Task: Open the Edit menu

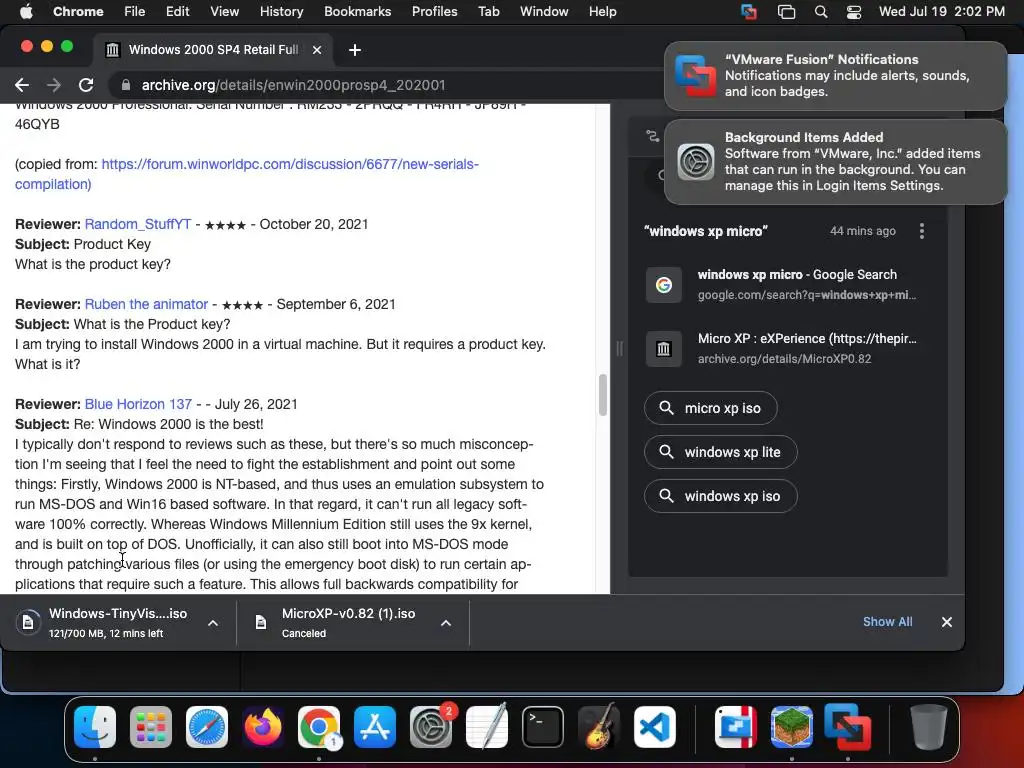Action: point(177,11)
